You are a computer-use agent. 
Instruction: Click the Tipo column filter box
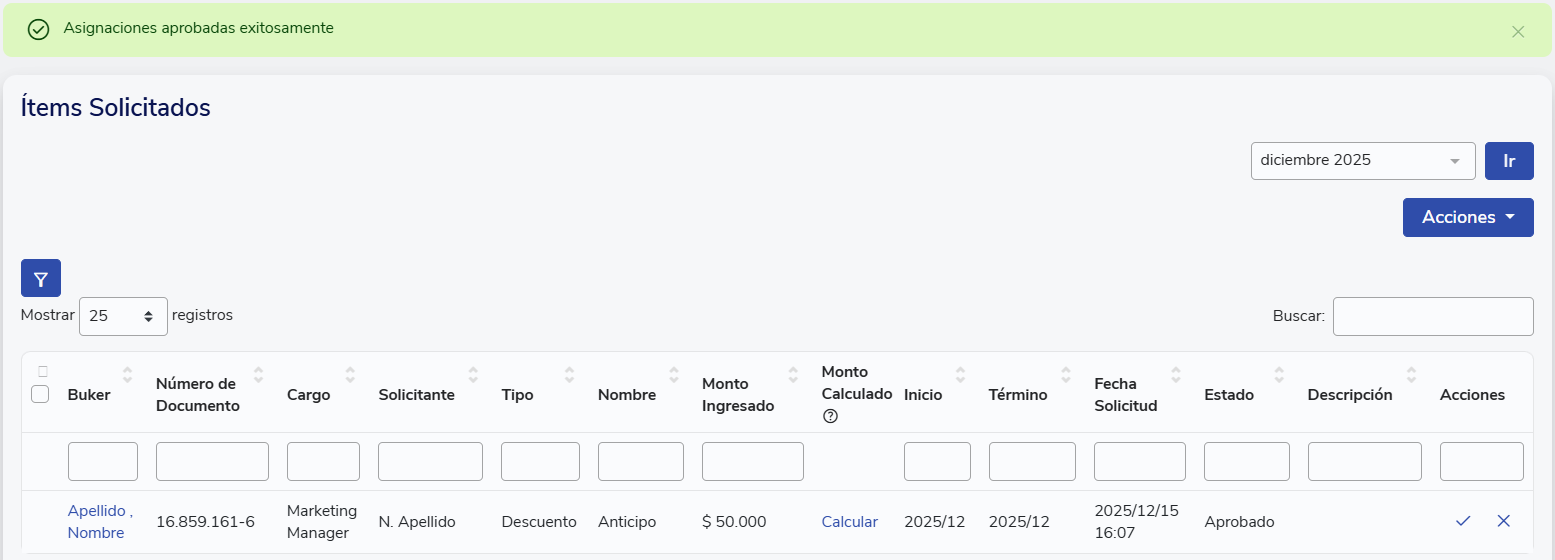coord(540,462)
